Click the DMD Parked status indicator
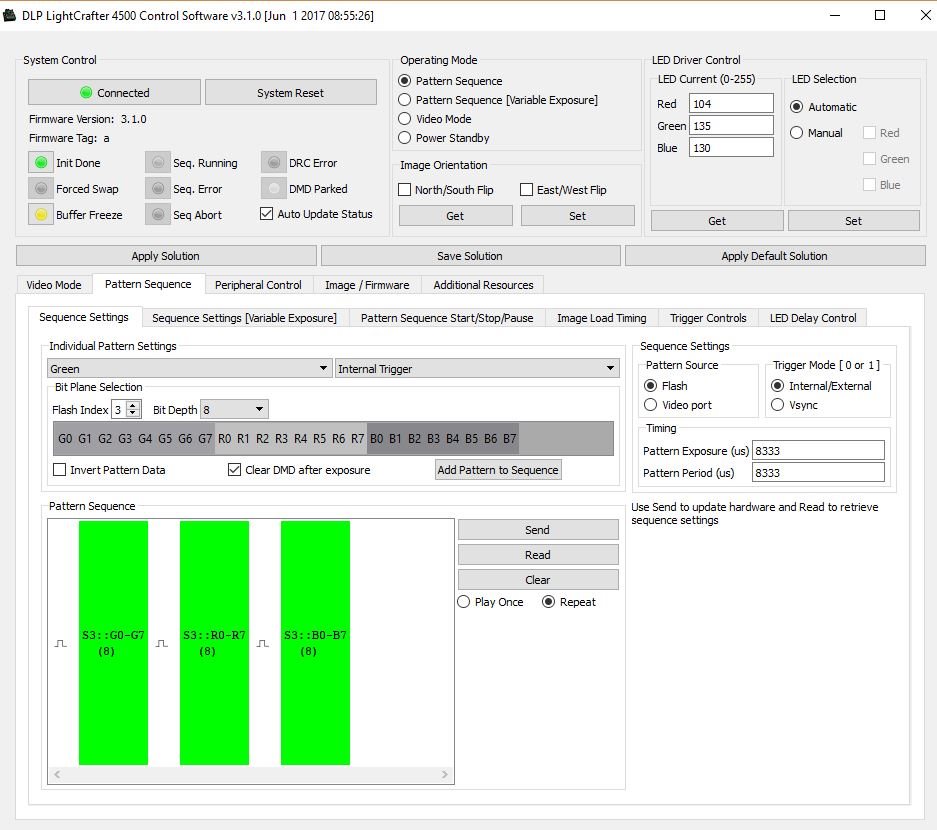 [x=274, y=189]
